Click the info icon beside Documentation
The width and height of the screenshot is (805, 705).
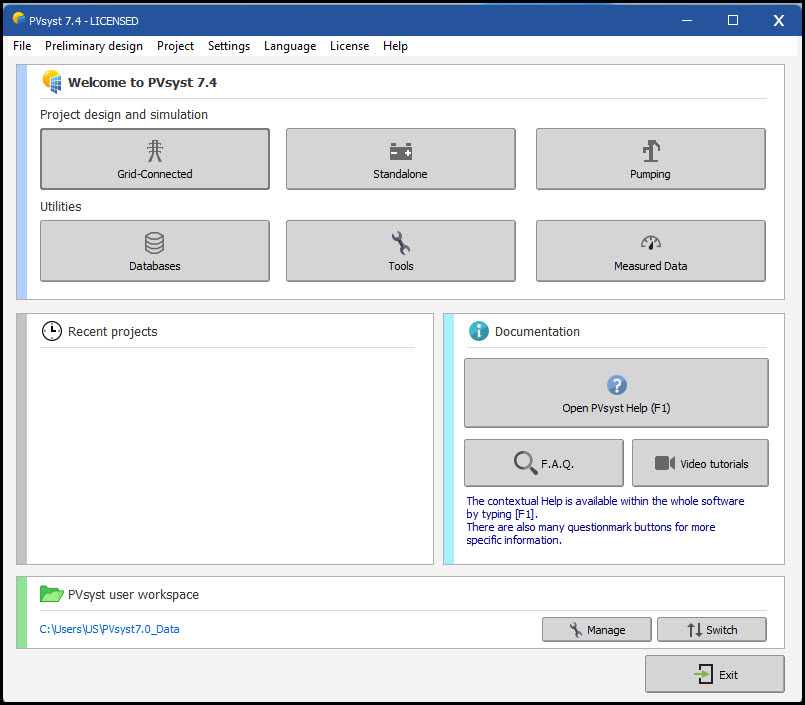tap(478, 331)
